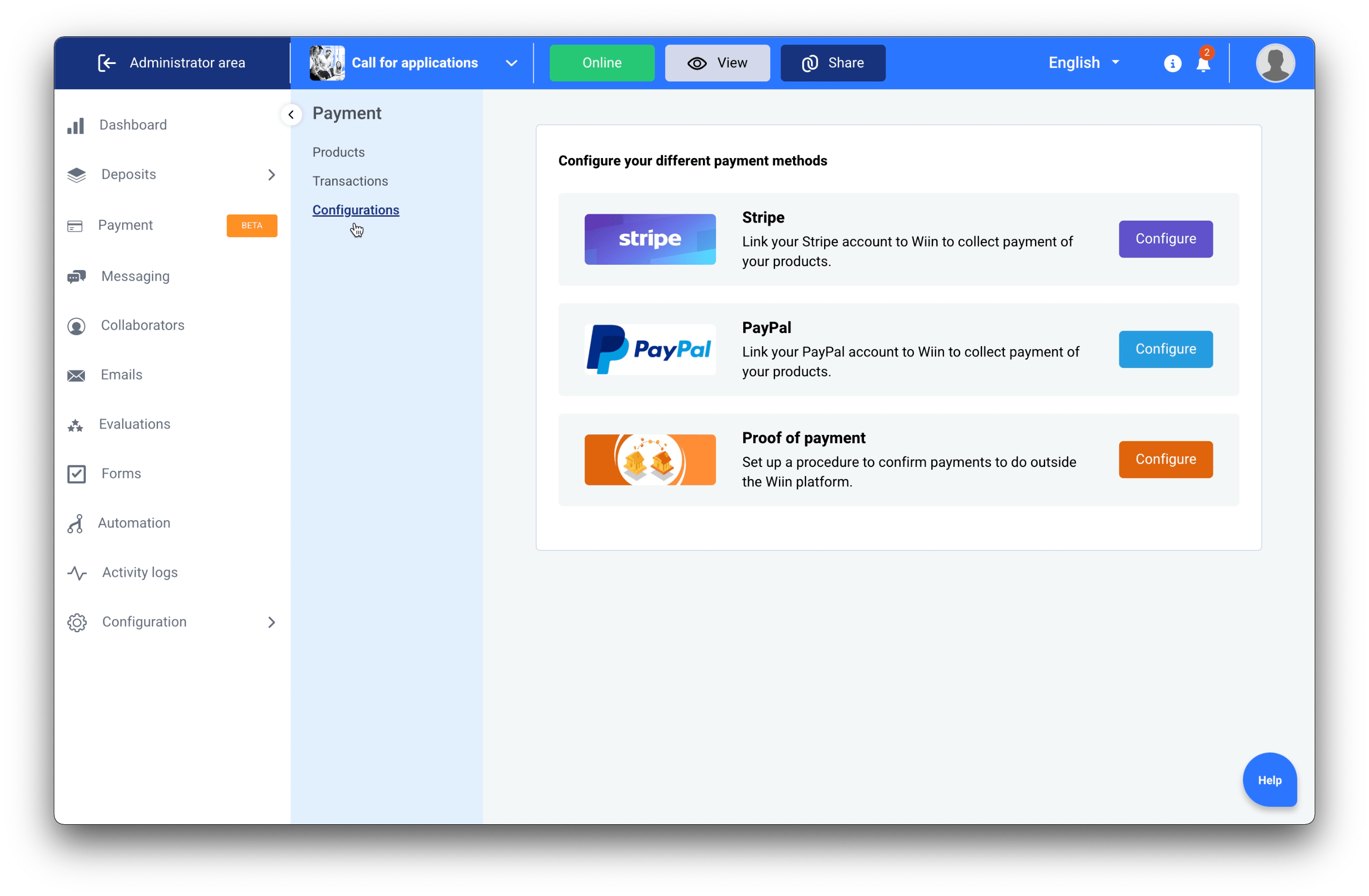
Task: Click the Deposits layers icon
Action: tap(76, 175)
